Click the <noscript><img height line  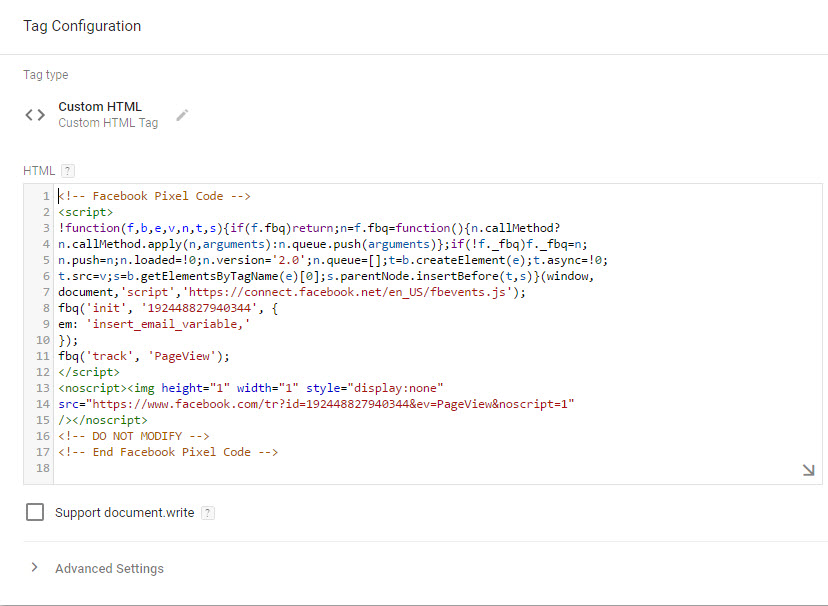(x=250, y=389)
